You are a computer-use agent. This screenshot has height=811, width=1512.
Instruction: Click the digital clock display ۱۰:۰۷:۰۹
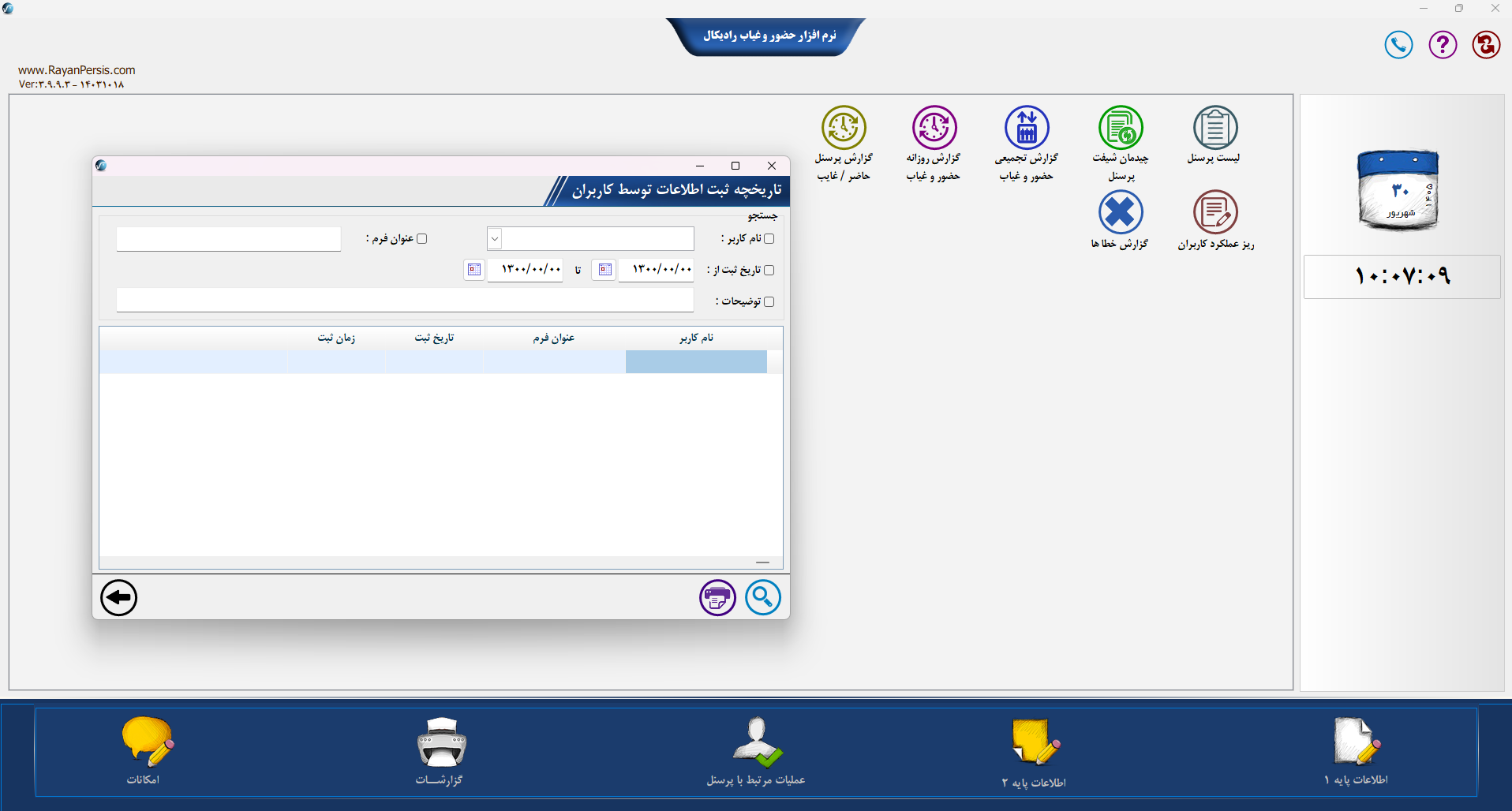click(x=1402, y=276)
